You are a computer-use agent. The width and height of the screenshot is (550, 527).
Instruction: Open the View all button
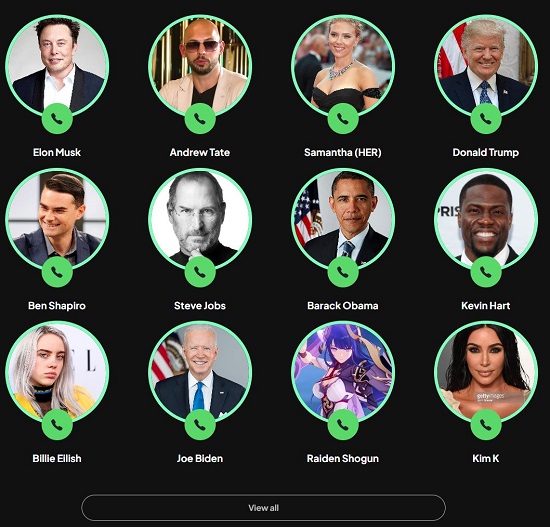[263, 508]
